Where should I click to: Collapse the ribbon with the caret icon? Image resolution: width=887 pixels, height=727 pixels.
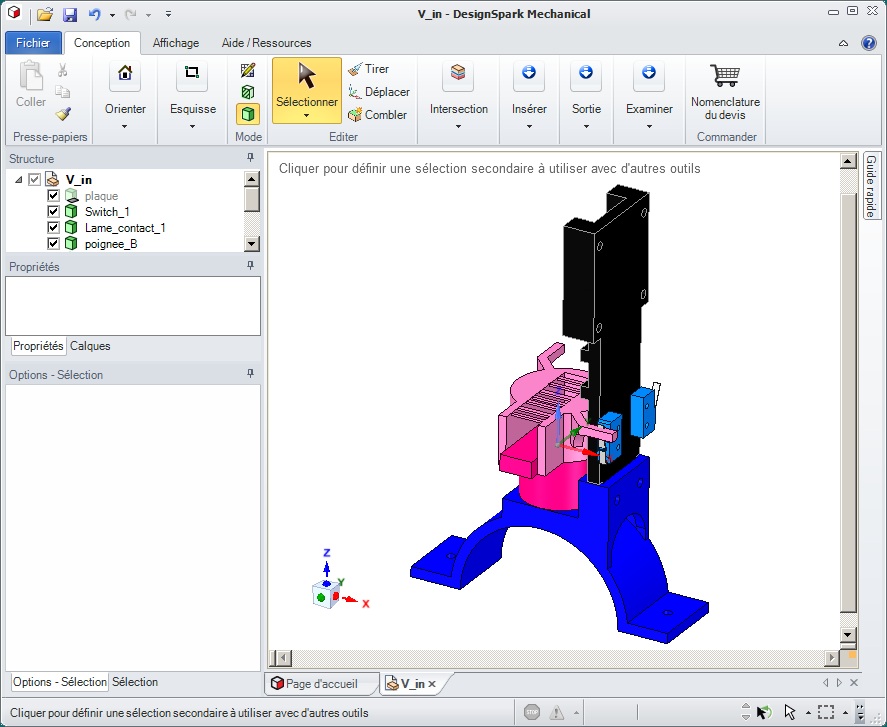click(x=843, y=43)
